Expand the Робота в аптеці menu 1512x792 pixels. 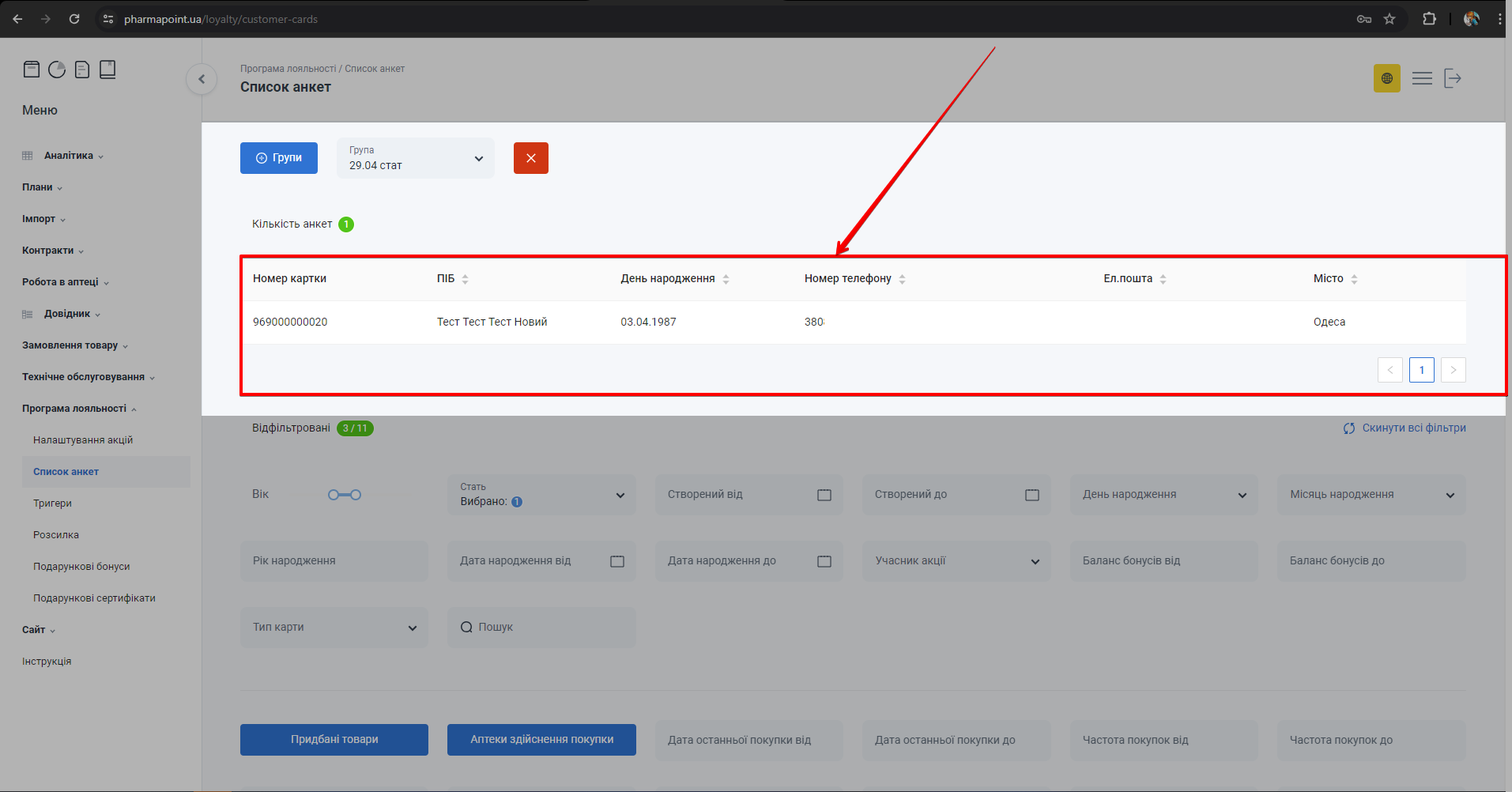pos(66,282)
